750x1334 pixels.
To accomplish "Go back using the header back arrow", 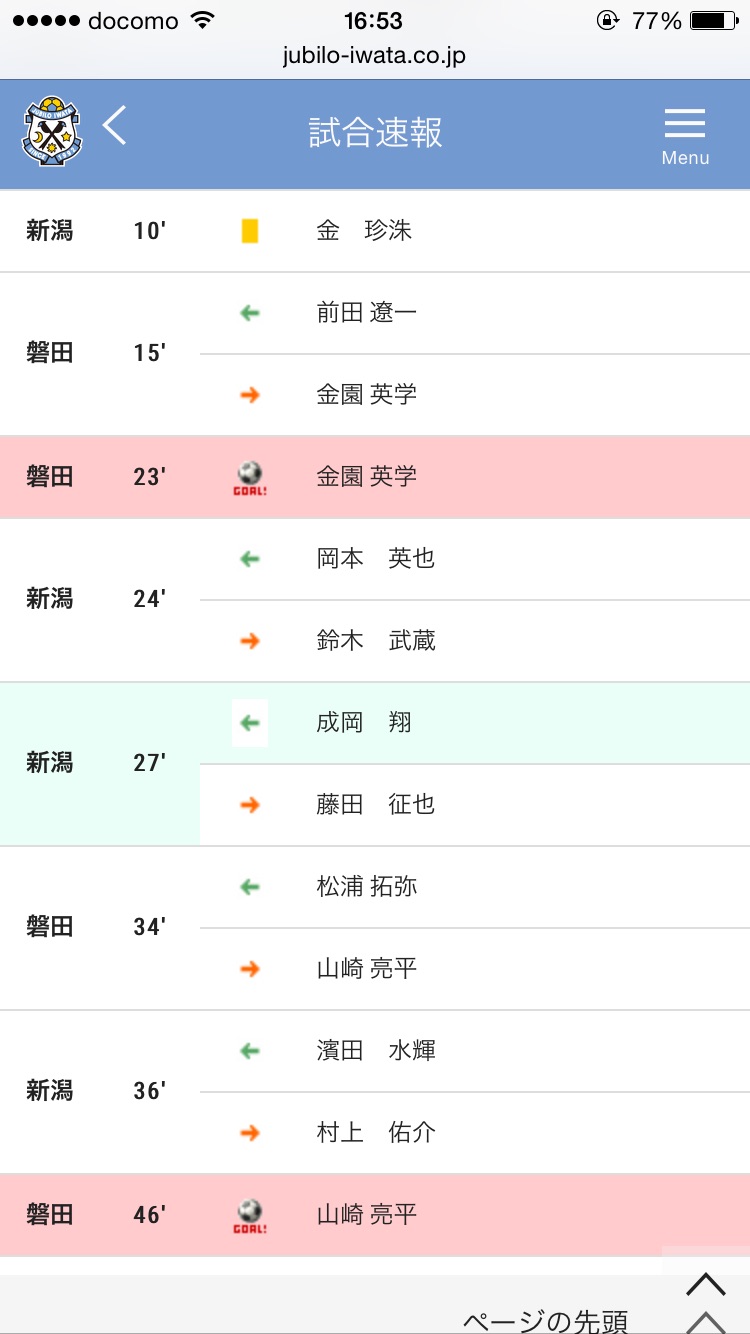I will (x=115, y=127).
